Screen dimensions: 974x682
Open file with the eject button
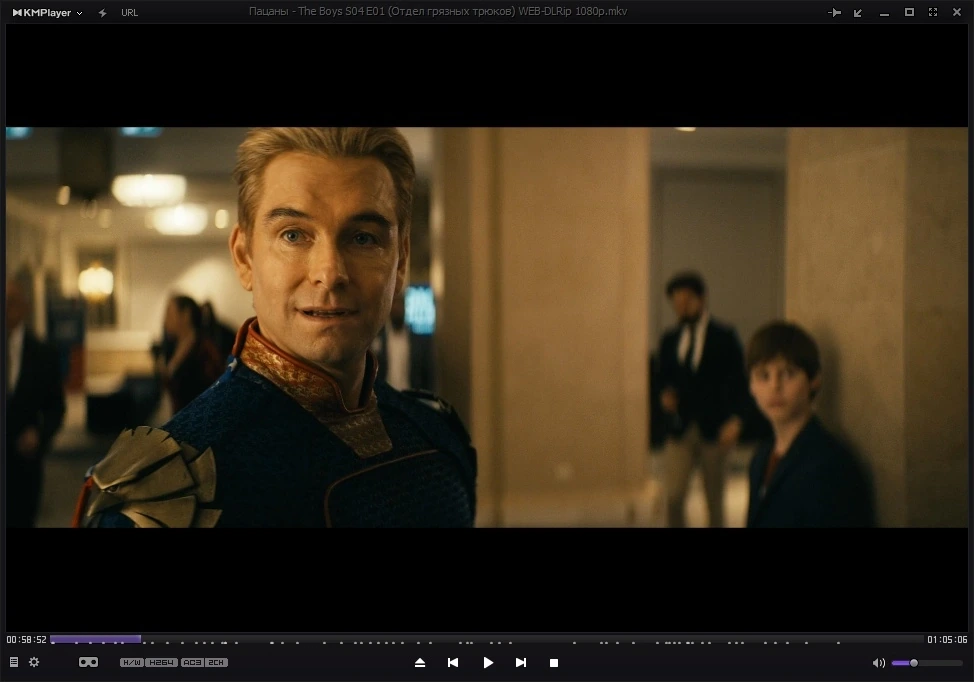point(420,663)
